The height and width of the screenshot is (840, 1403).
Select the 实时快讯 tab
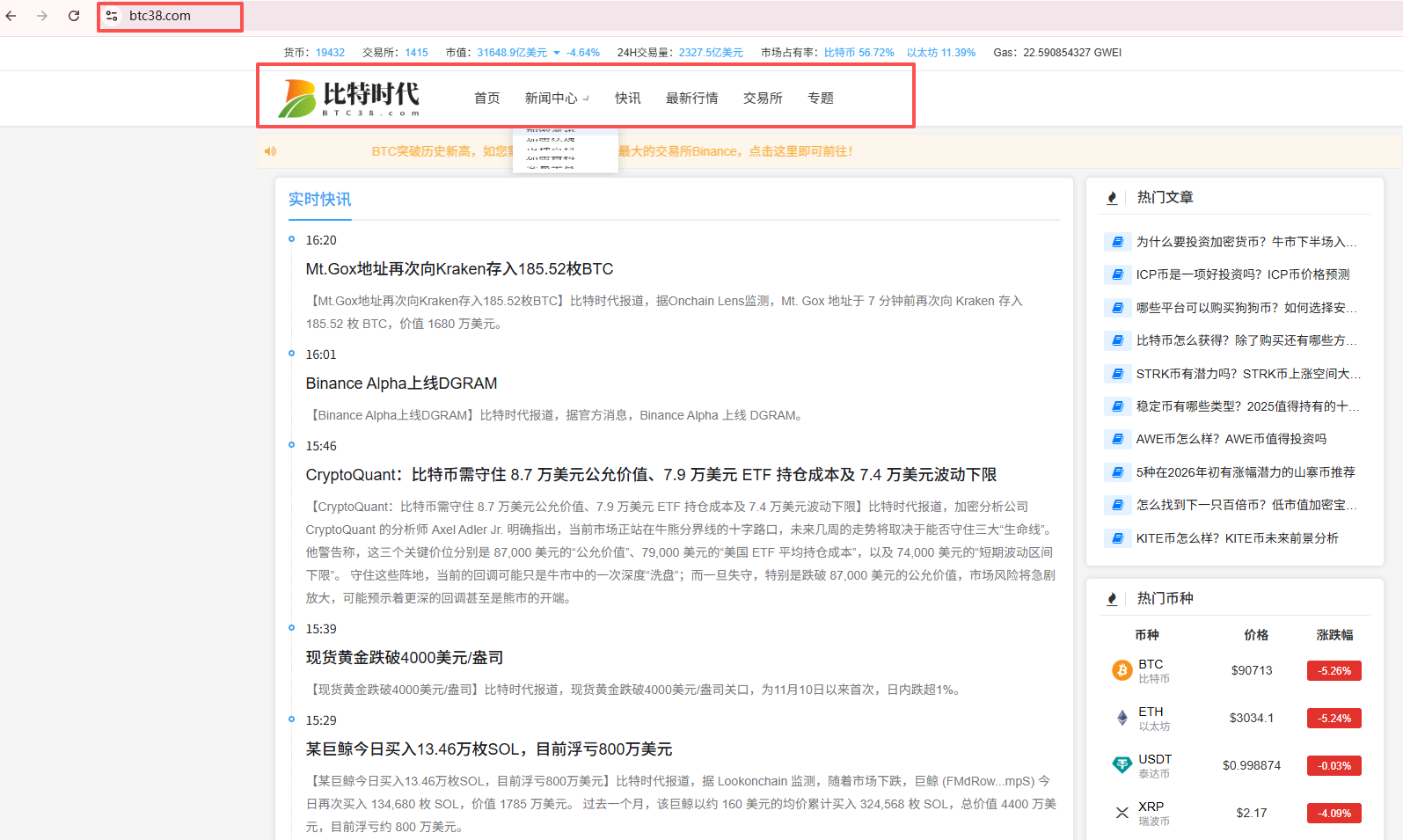(319, 200)
